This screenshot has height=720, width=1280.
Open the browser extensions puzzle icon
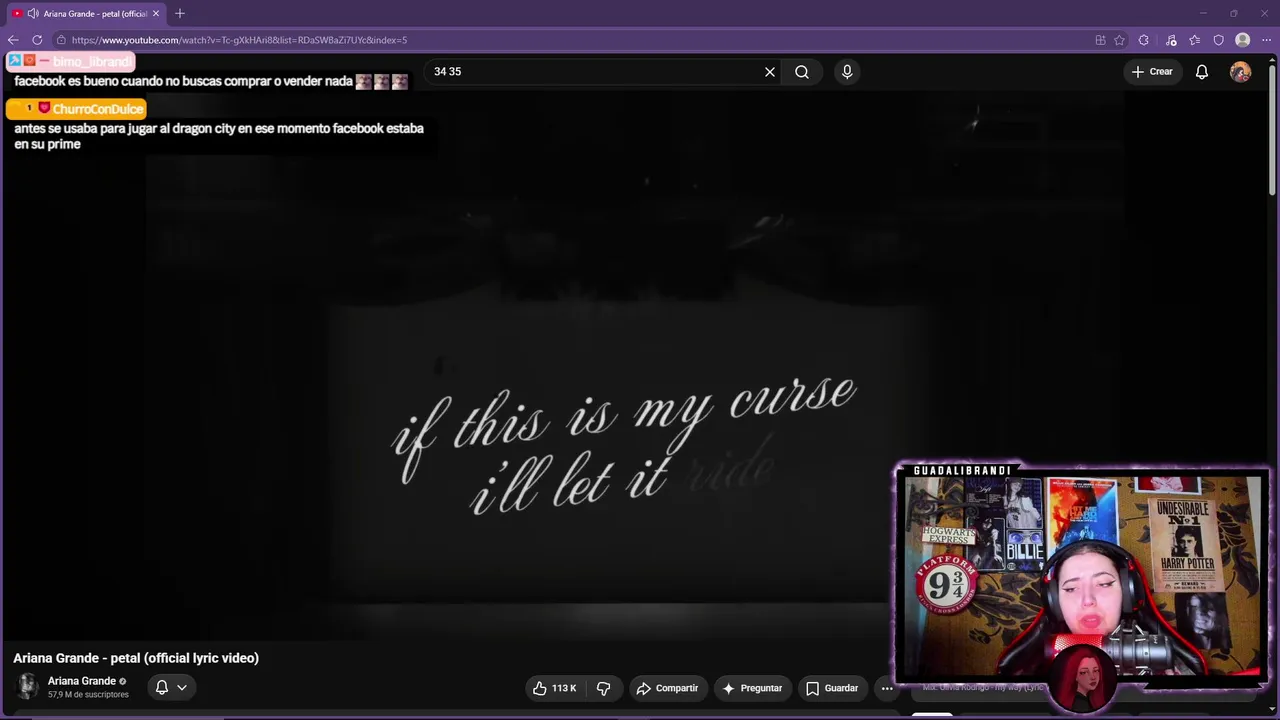pyautogui.click(x=1144, y=40)
